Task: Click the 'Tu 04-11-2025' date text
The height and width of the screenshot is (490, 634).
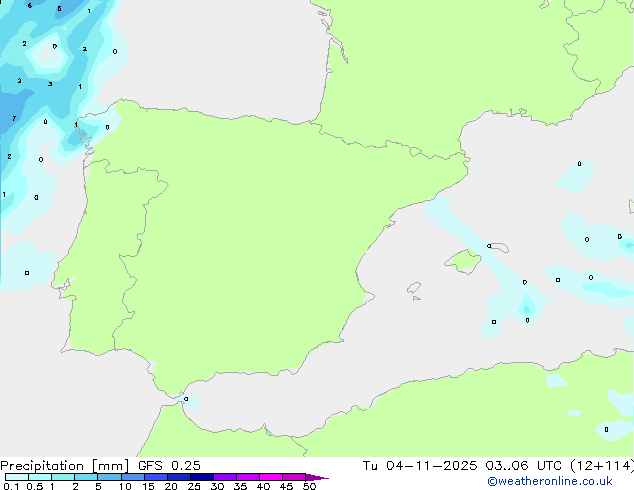Action: click(x=420, y=466)
